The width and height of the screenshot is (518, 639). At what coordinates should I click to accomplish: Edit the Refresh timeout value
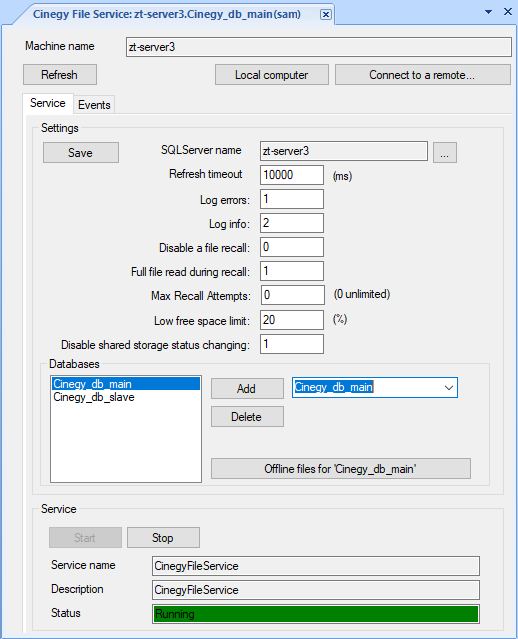tap(292, 175)
